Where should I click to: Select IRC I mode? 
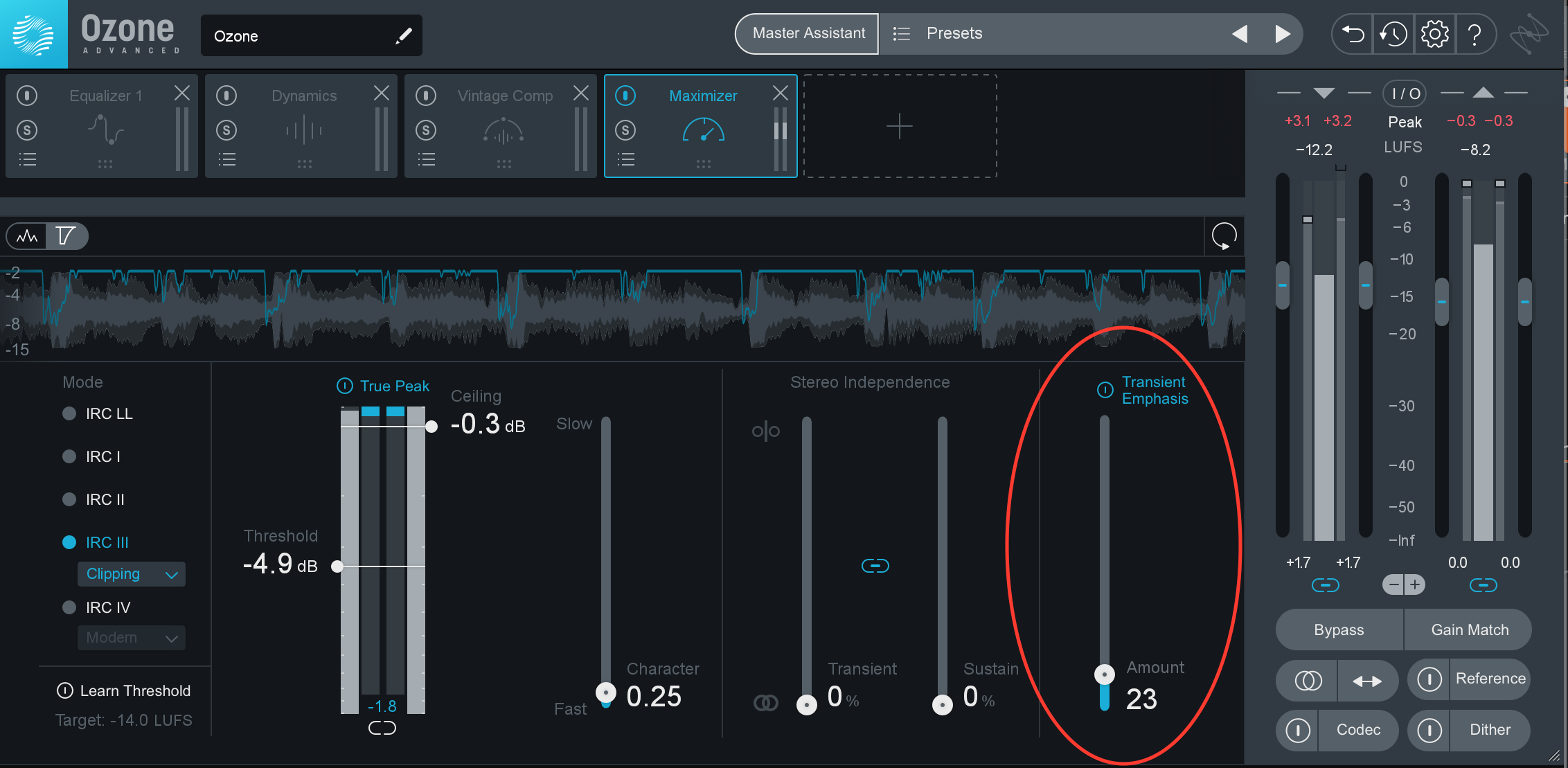click(91, 456)
